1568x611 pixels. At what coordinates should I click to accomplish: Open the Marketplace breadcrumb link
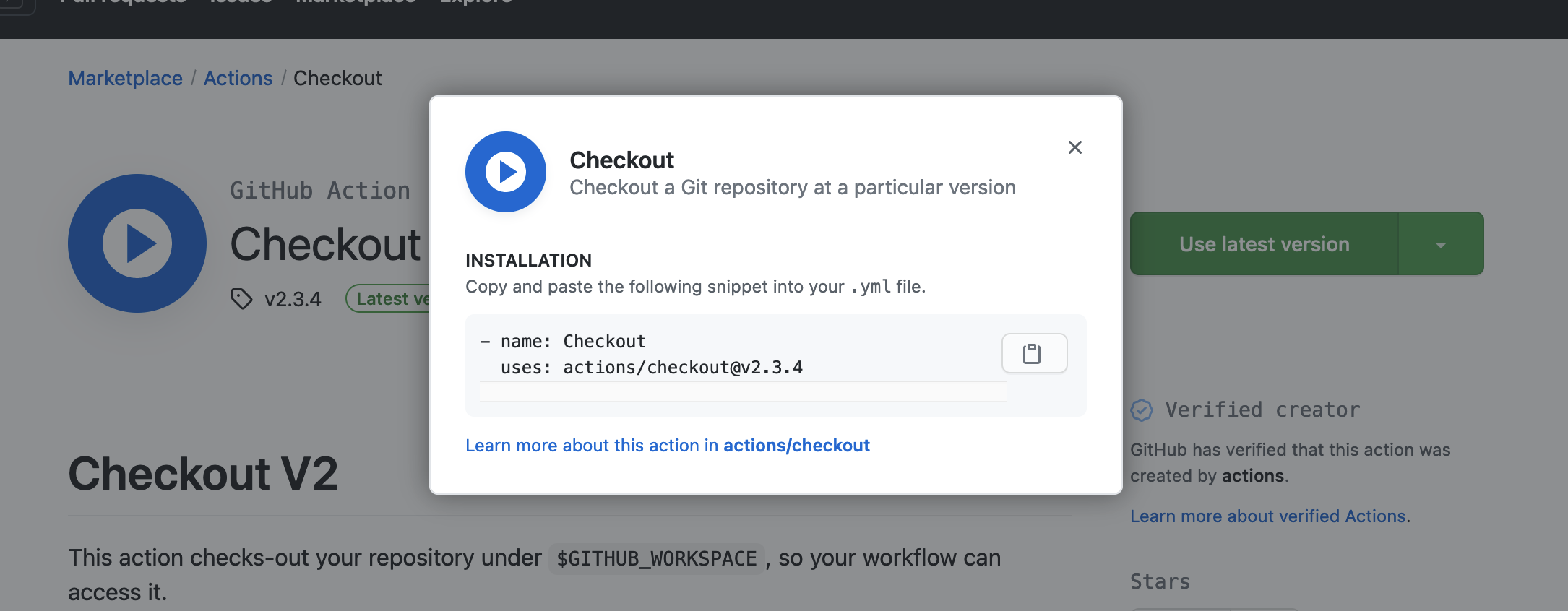coord(125,78)
